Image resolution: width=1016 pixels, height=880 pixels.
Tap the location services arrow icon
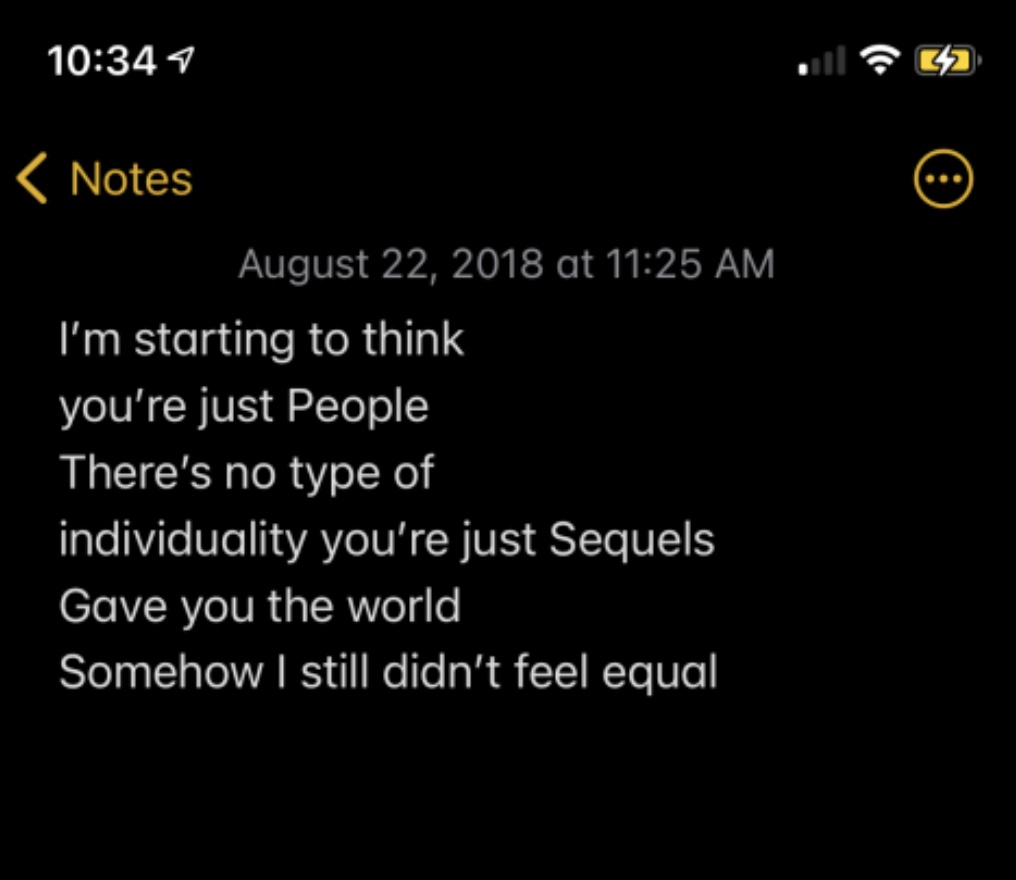point(184,62)
